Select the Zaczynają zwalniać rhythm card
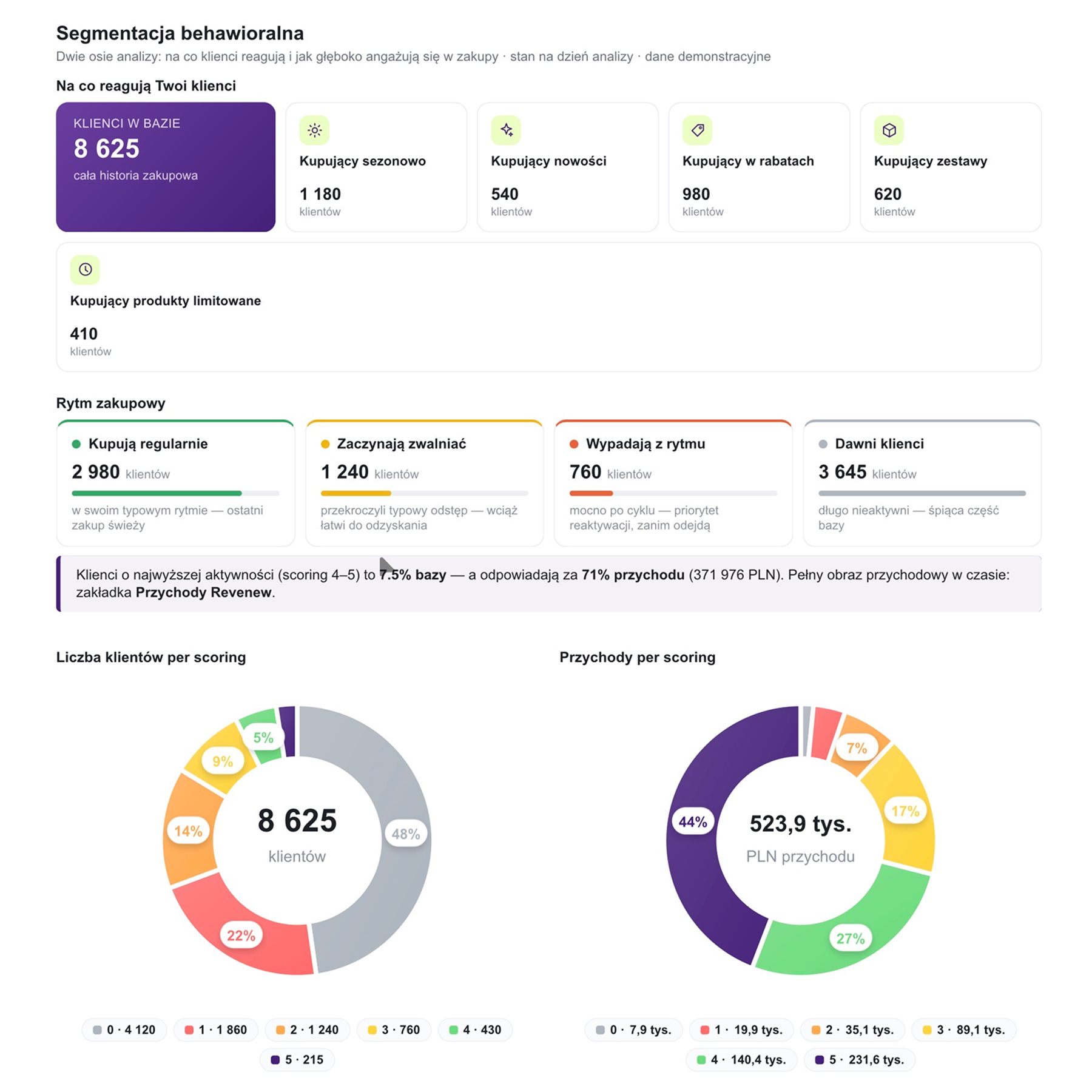 [424, 483]
